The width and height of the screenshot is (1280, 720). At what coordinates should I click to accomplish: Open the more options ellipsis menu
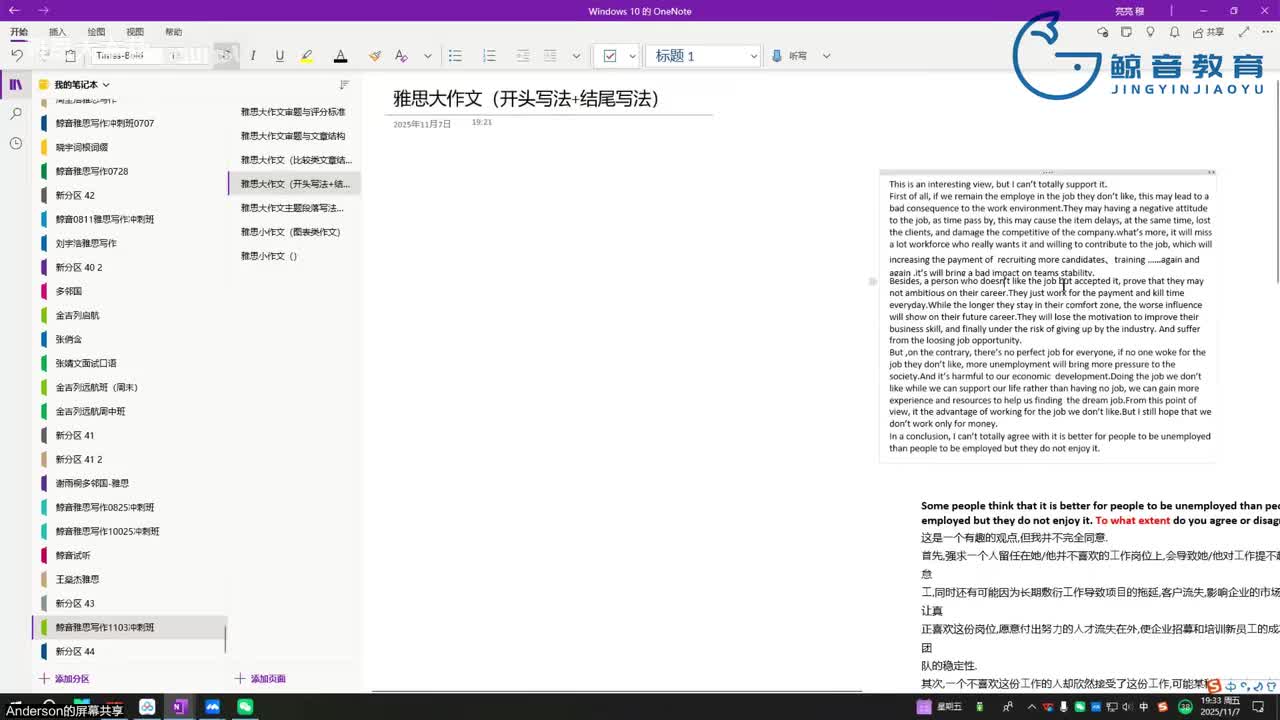click(x=1267, y=32)
